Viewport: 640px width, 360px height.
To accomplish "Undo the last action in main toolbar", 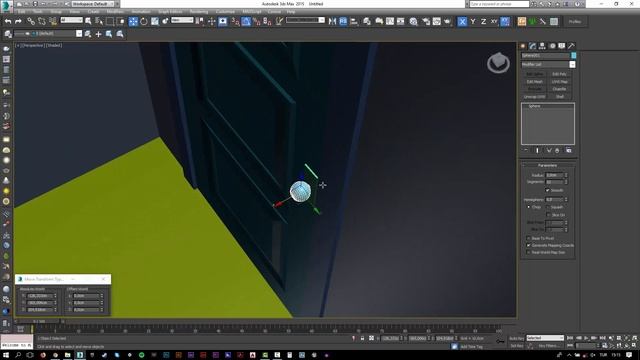I will (x=8, y=21).
